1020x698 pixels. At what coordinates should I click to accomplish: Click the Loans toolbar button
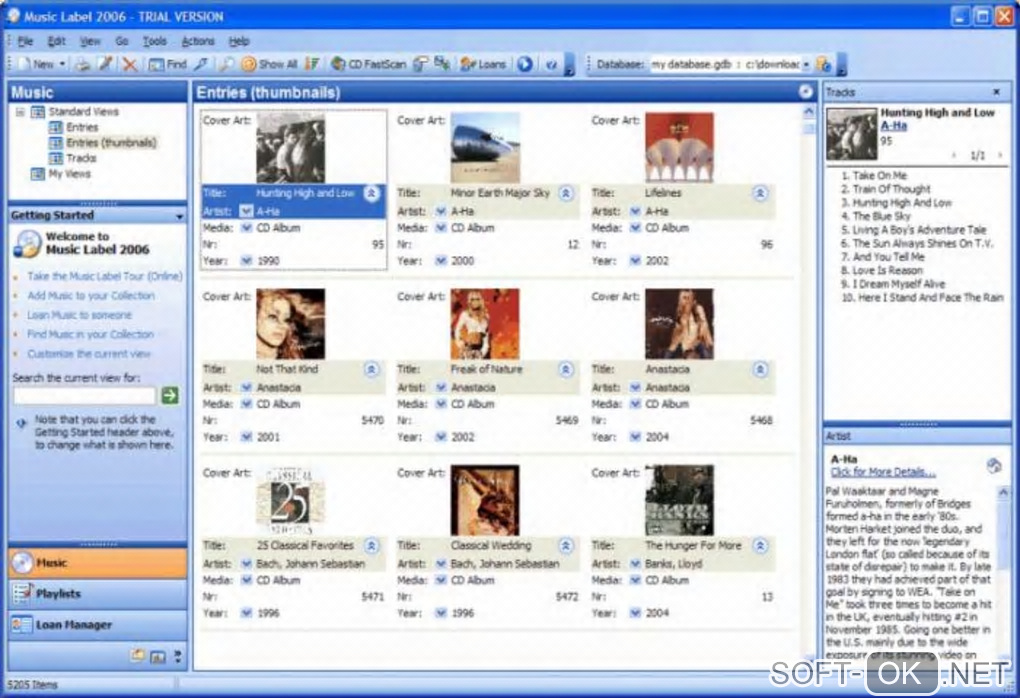(x=483, y=64)
